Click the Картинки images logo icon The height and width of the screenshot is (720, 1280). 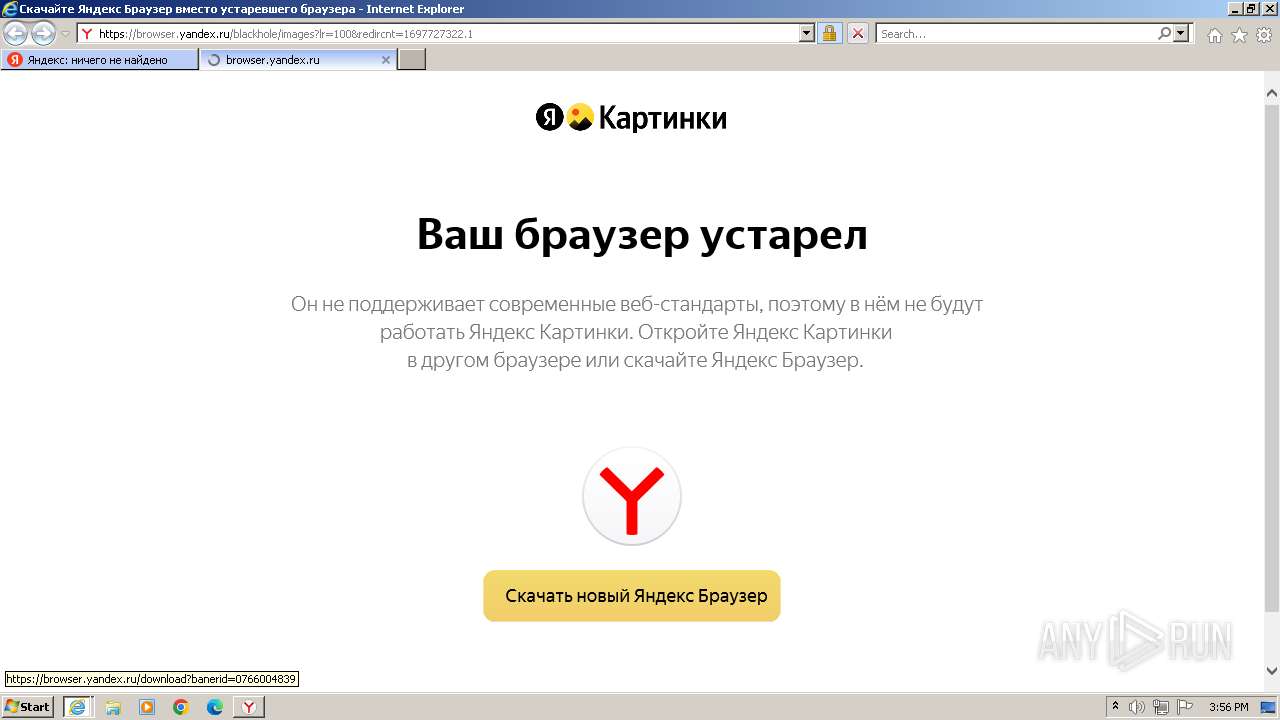[580, 118]
